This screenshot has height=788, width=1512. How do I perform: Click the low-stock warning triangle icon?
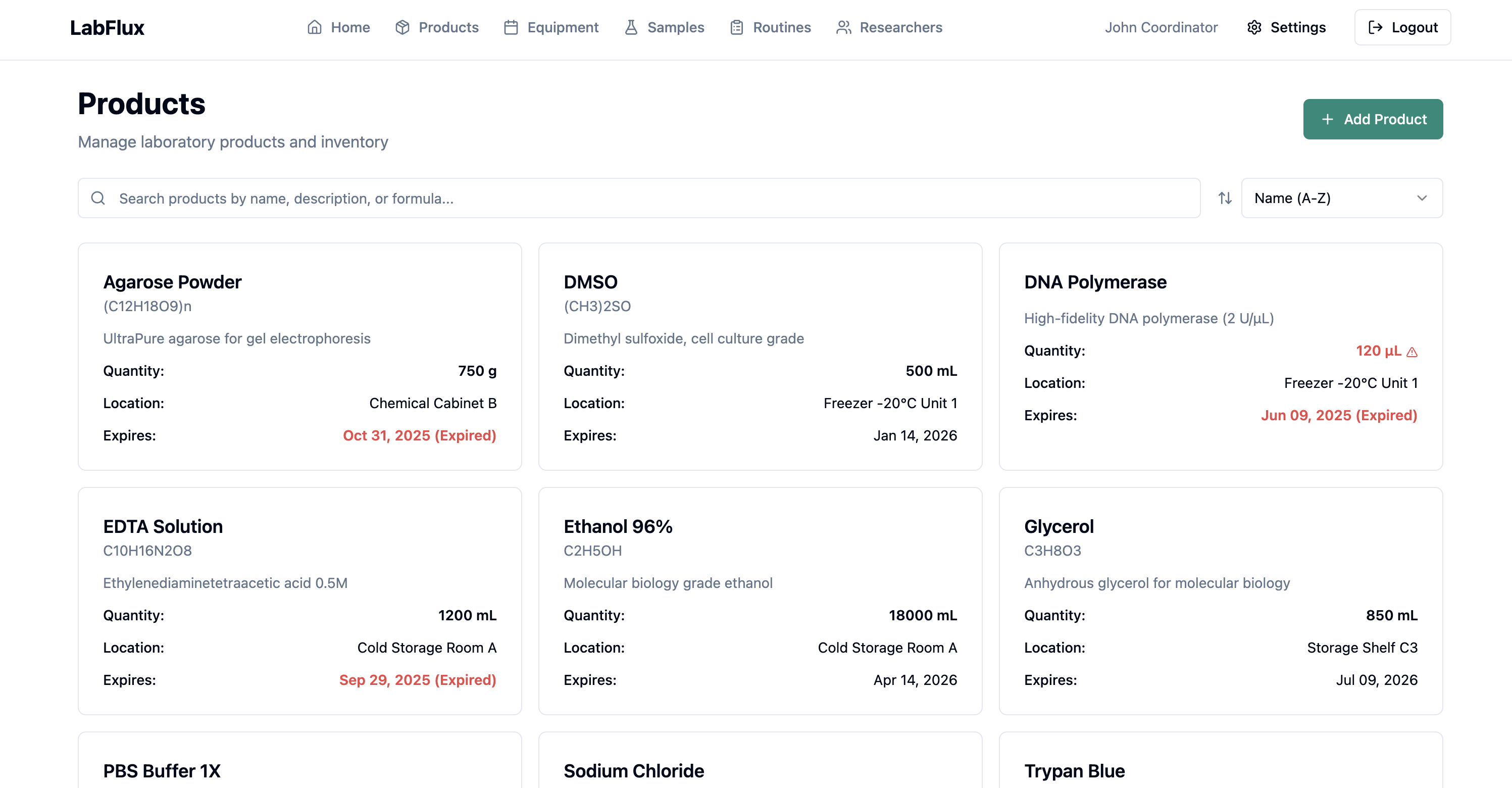pyautogui.click(x=1412, y=352)
